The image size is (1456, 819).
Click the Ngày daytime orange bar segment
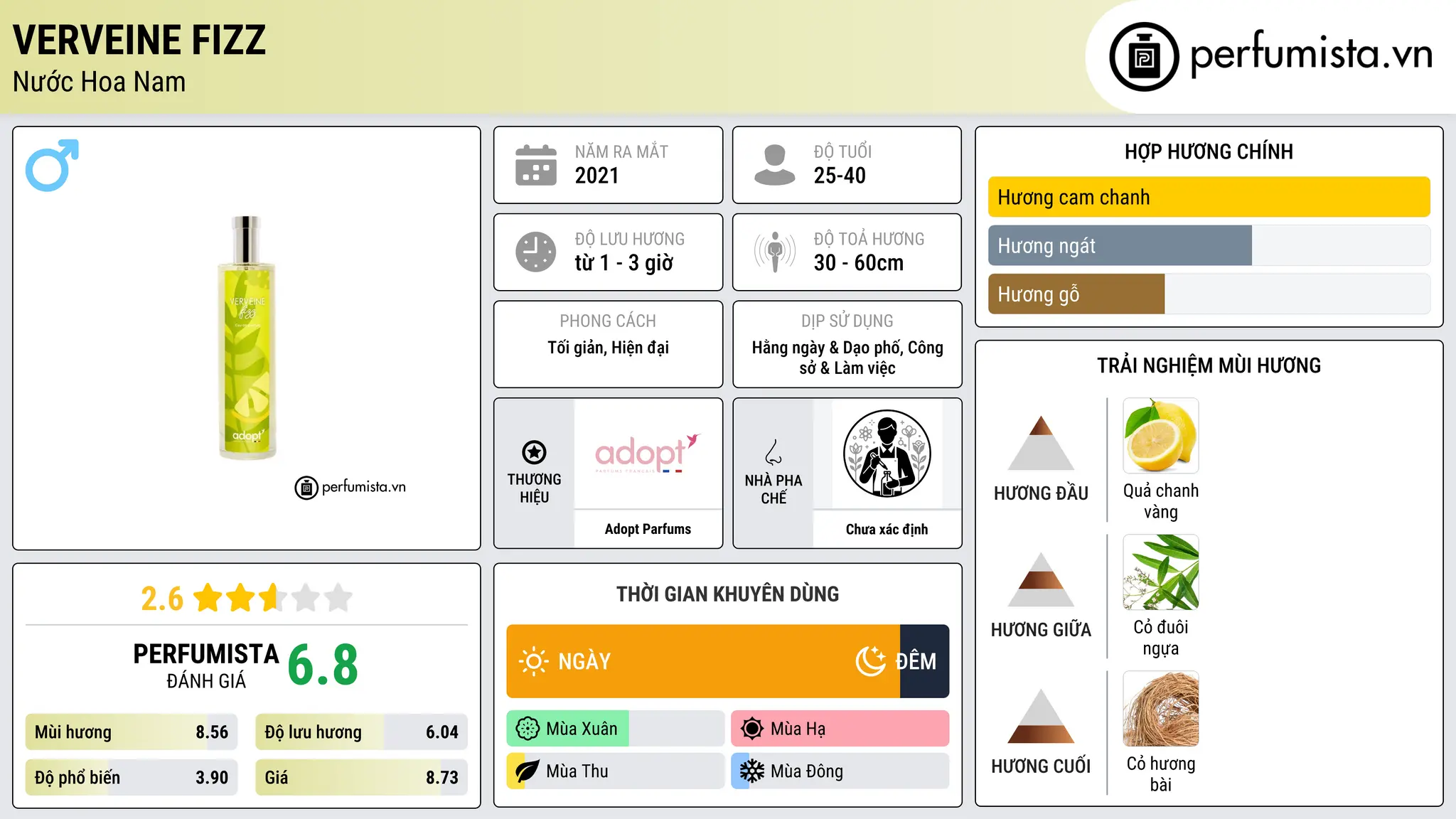(703, 661)
